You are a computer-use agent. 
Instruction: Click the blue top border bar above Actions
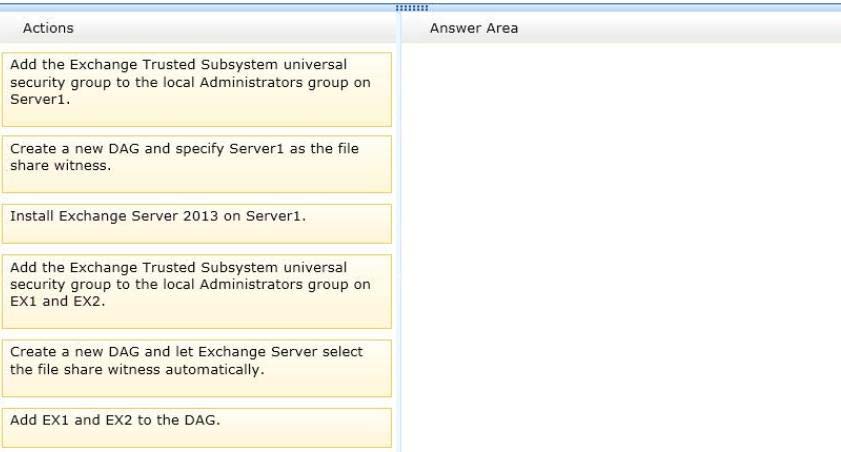coord(197,8)
